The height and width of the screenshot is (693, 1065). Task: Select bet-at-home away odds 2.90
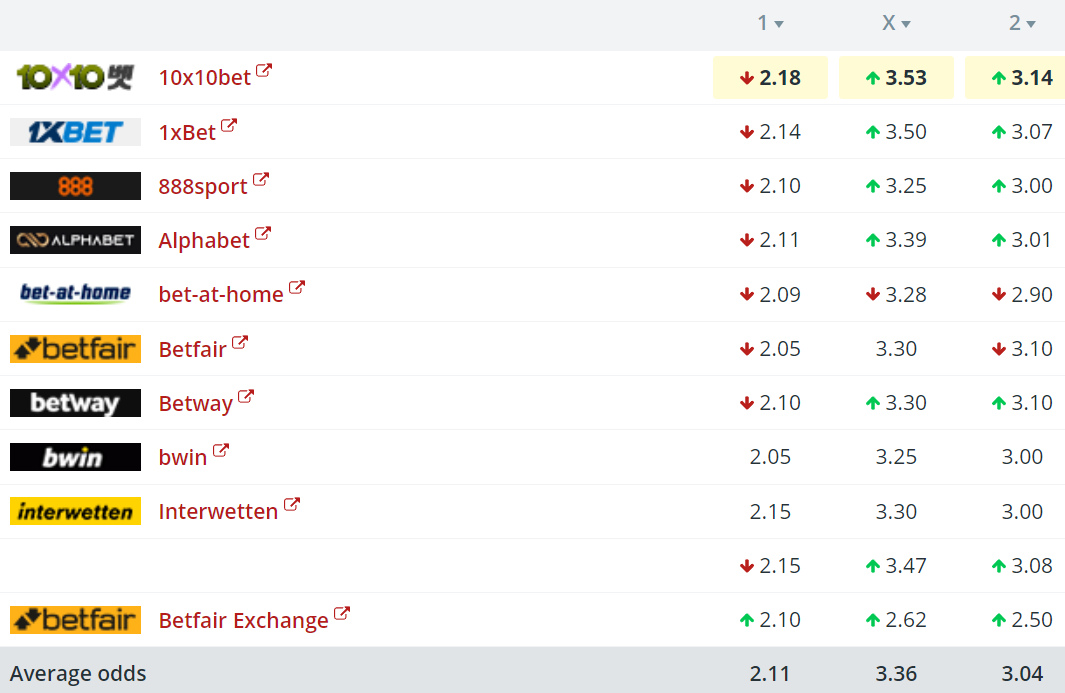pyautogui.click(x=1022, y=295)
